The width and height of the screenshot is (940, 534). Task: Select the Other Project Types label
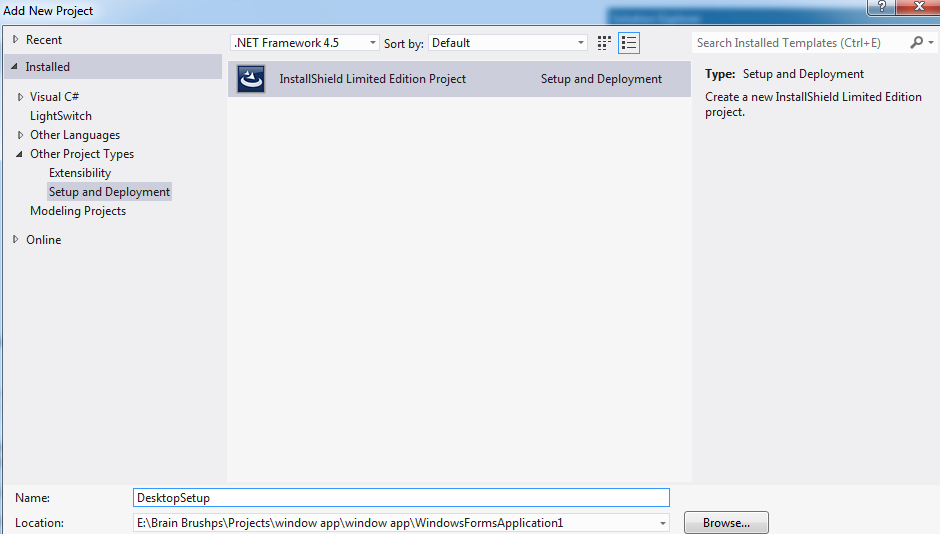[x=82, y=154]
